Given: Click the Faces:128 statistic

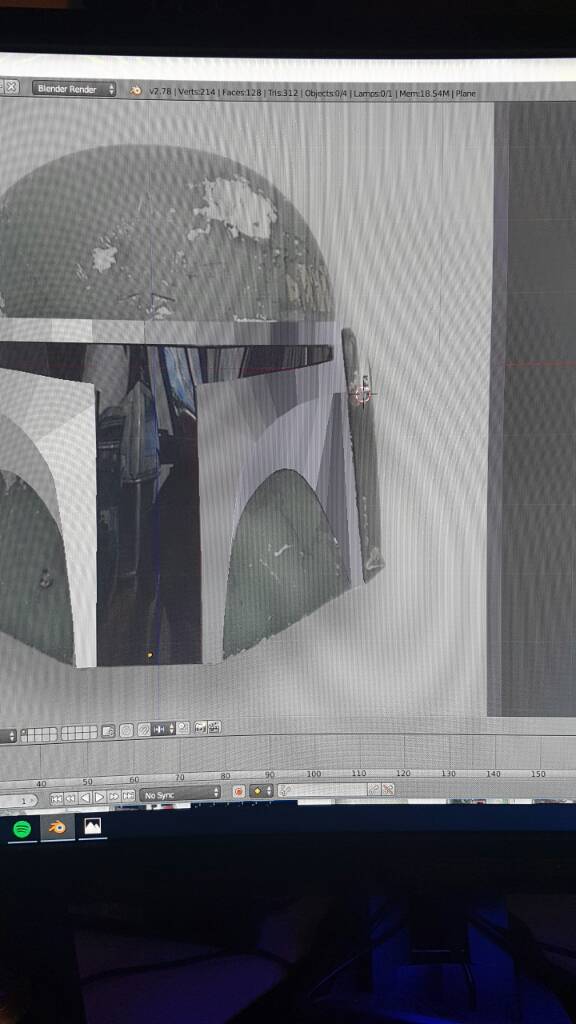Looking at the screenshot, I should point(241,93).
